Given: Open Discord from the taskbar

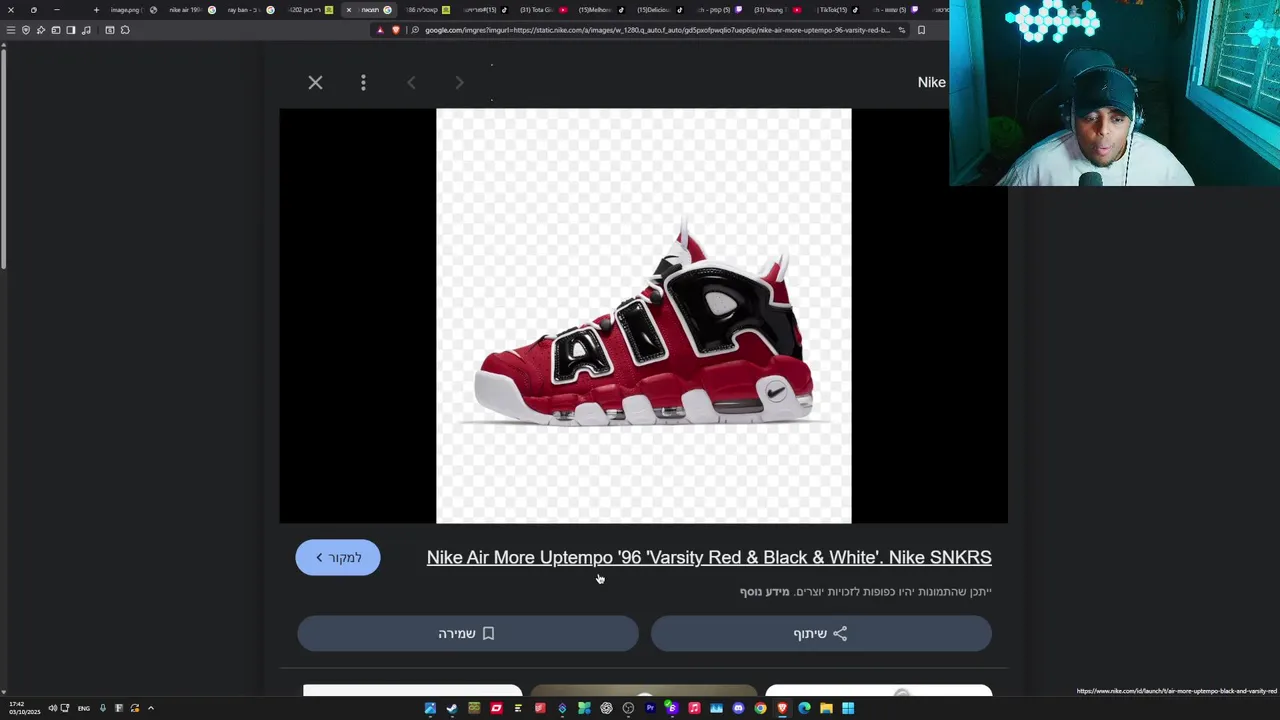Looking at the screenshot, I should 738,708.
